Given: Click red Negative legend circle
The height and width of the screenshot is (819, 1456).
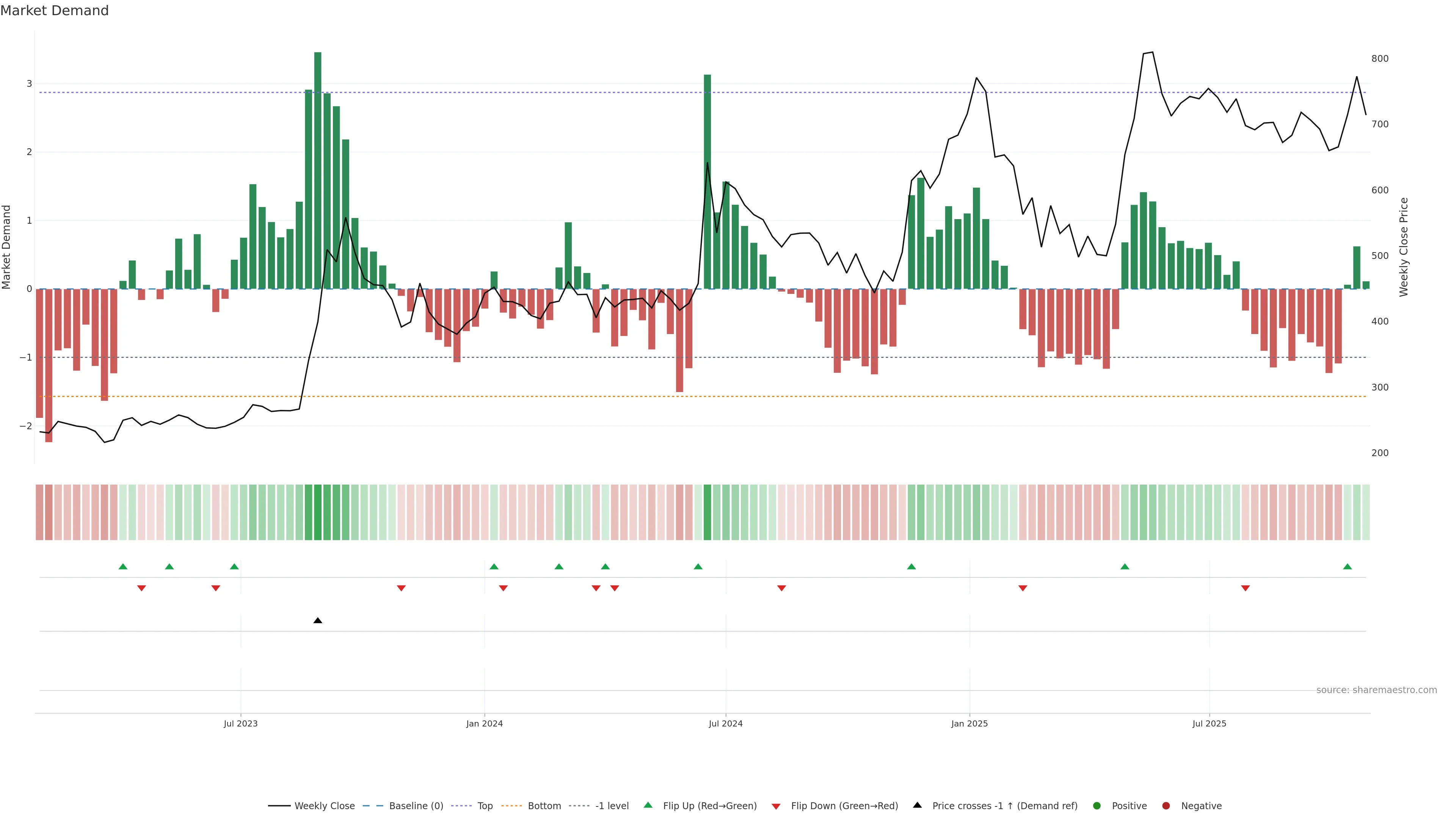Looking at the screenshot, I should pyautogui.click(x=1166, y=806).
